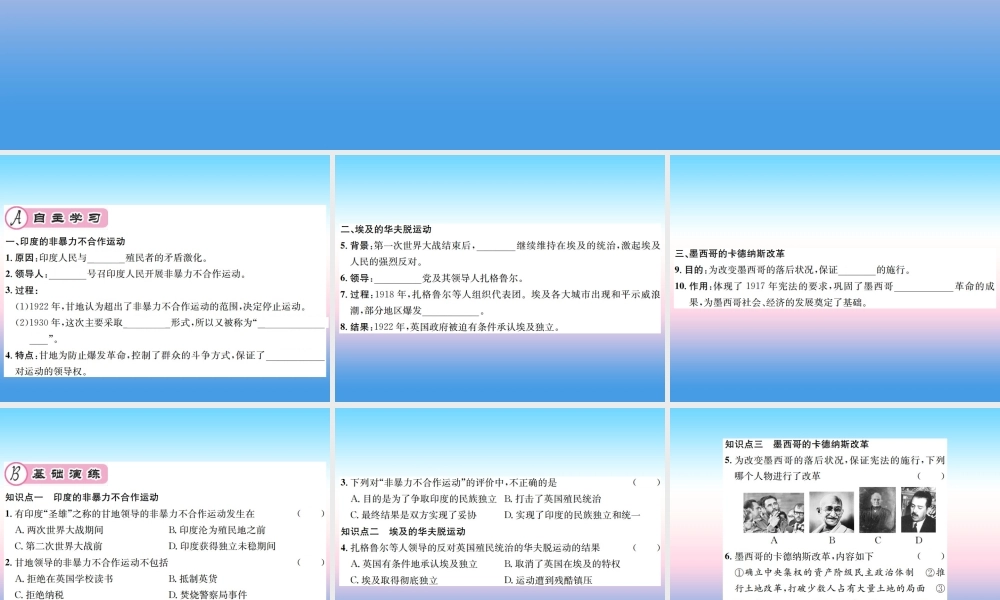Click heading 一、印度的非暴力不合作运动
Viewport: 1000px width, 600px height.
66,242
